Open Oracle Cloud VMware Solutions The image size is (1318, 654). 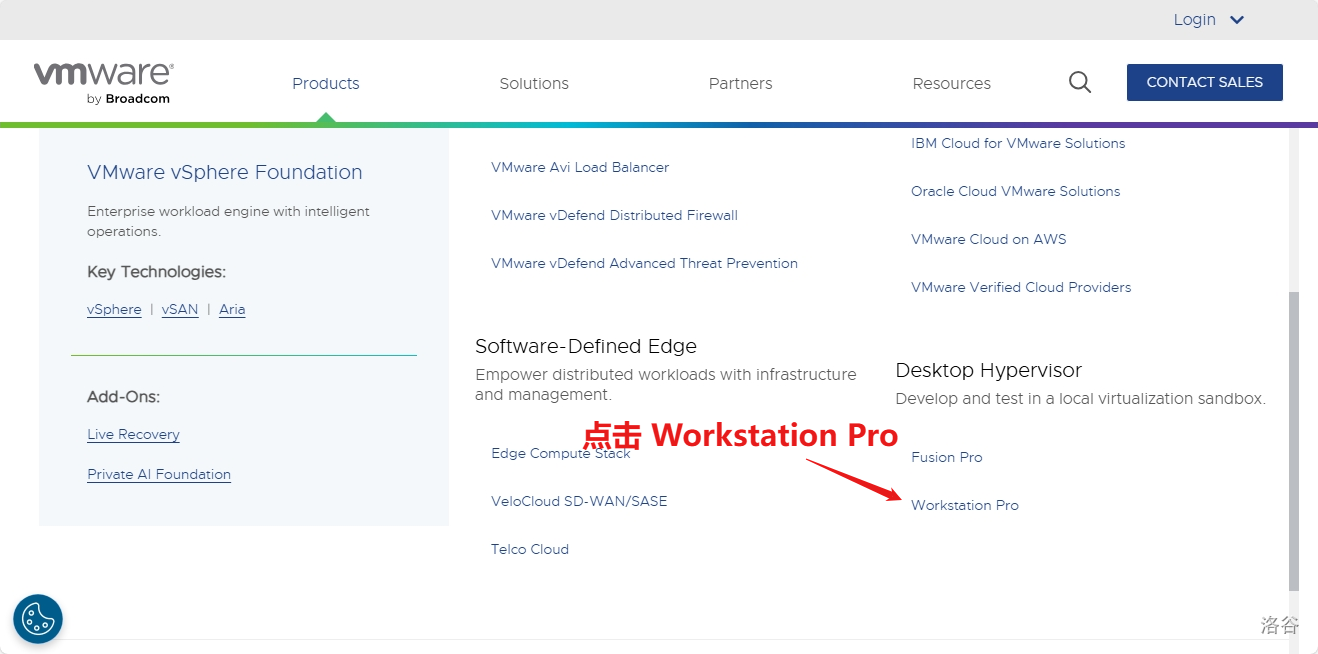pos(1015,191)
